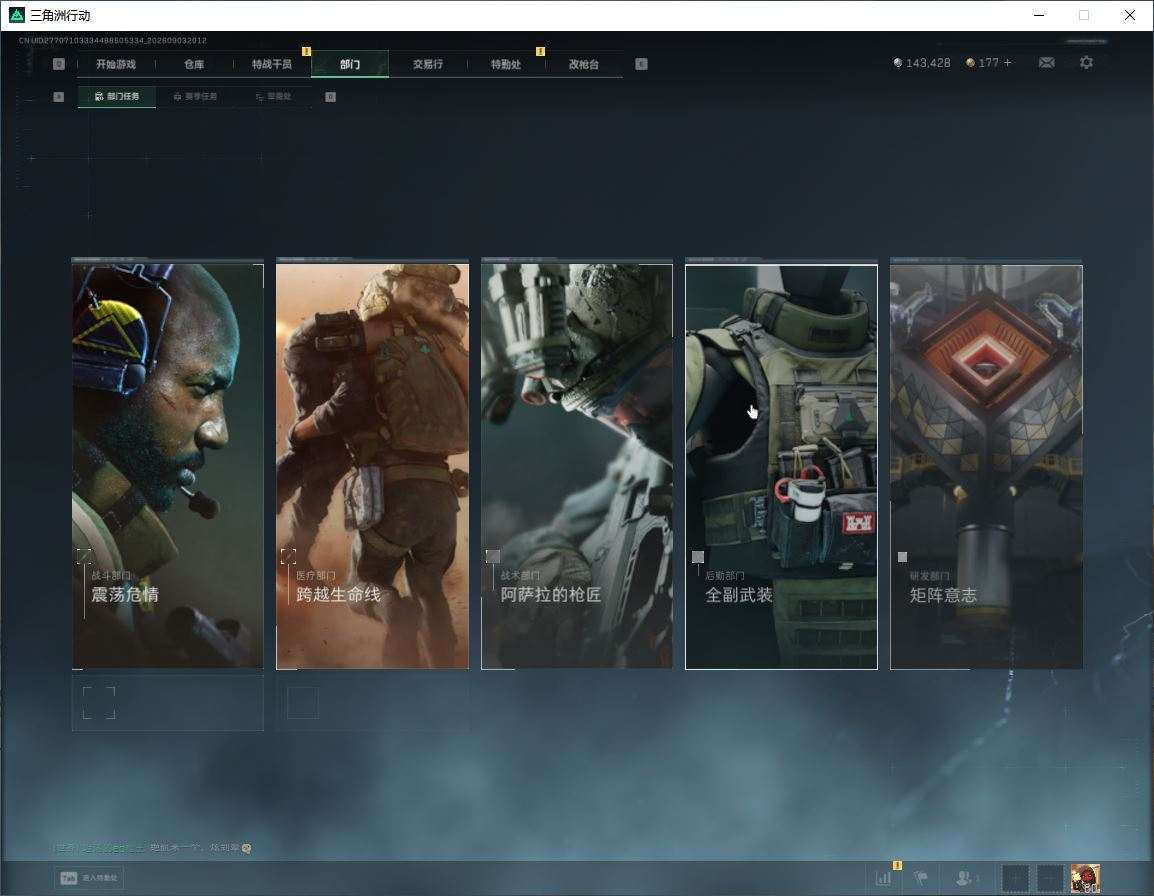Open the bar chart stats icon
Screen dimensions: 1154x896
pyautogui.click(x=883, y=878)
